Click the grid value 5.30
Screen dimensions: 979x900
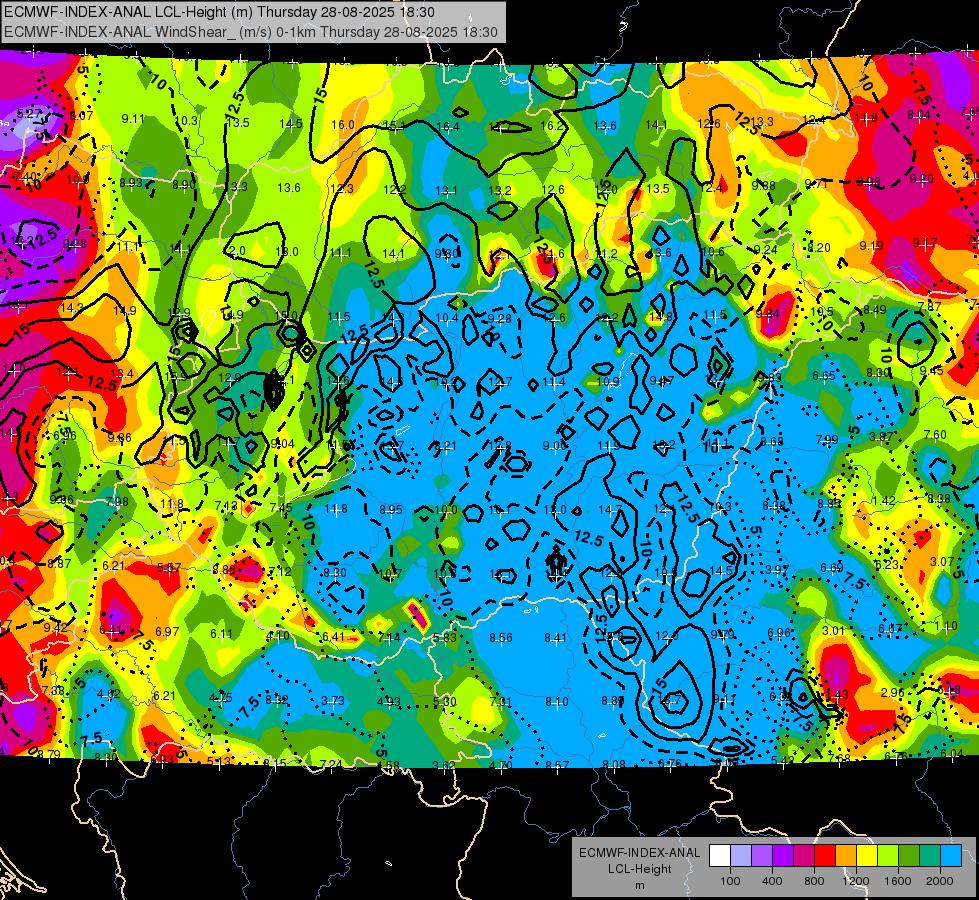coord(445,701)
